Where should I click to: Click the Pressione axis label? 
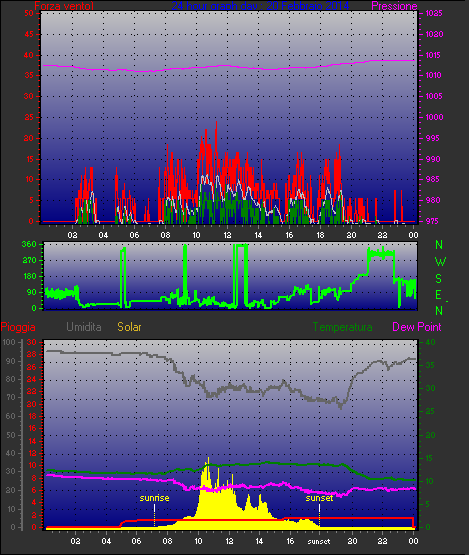coord(394,6)
